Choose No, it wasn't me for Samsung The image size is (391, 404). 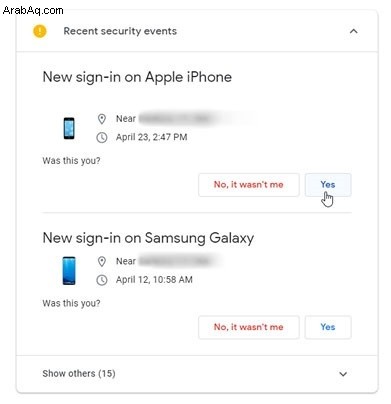click(x=249, y=327)
